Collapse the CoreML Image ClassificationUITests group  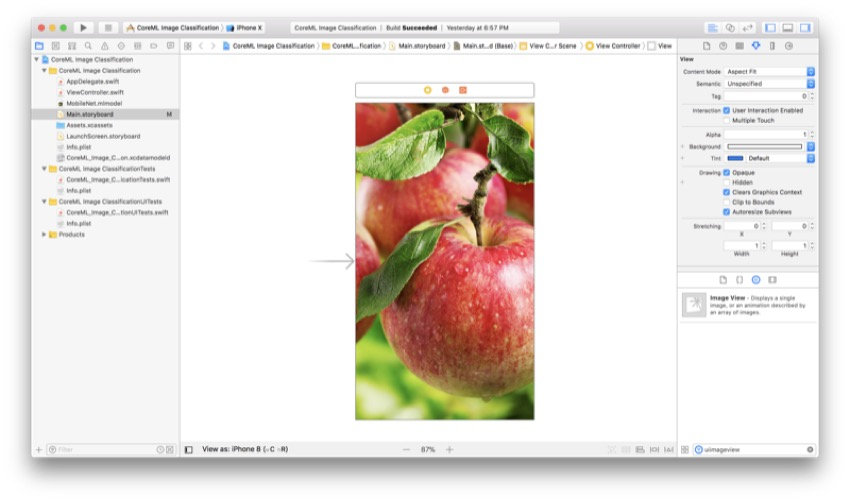[x=44, y=202]
